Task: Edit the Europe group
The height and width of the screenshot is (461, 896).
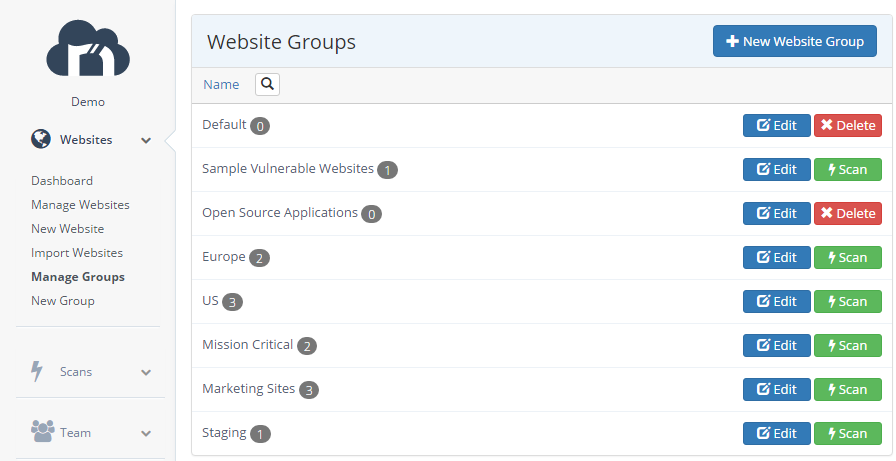Action: tap(777, 257)
